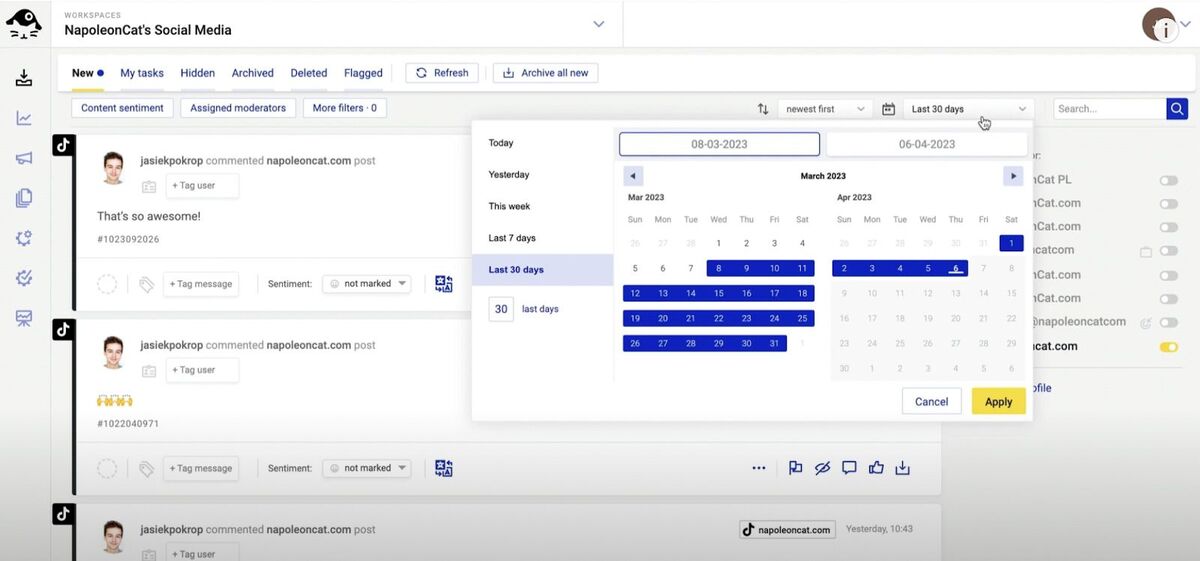1200x561 pixels.
Task: Open the 'Last 30 days' date range dropdown
Action: [968, 109]
